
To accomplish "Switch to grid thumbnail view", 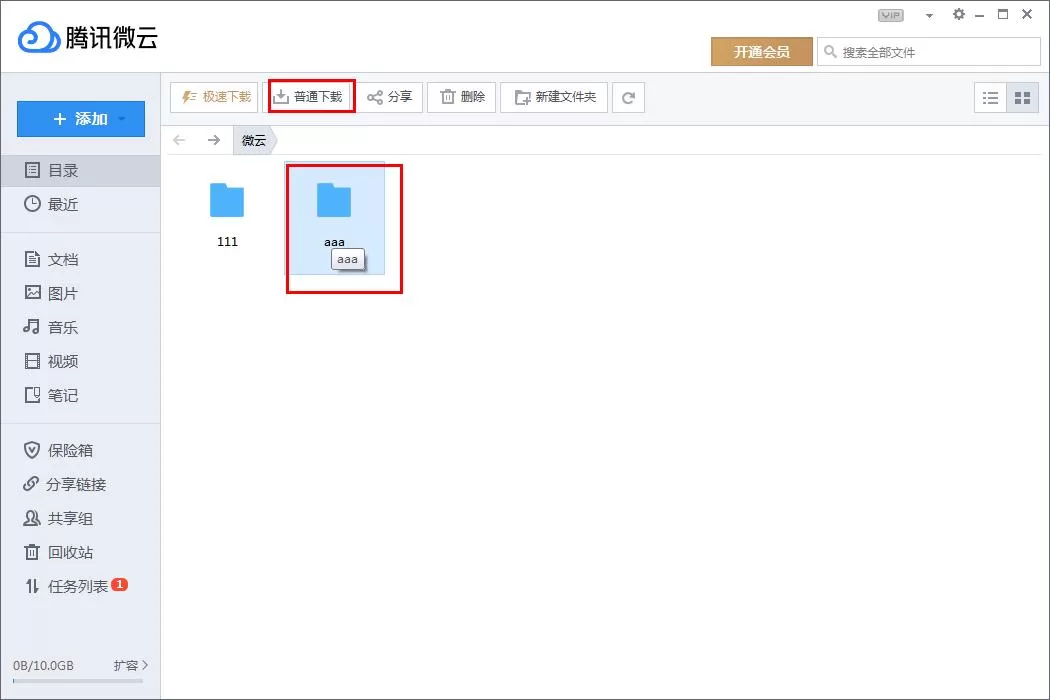I will coord(1023,98).
